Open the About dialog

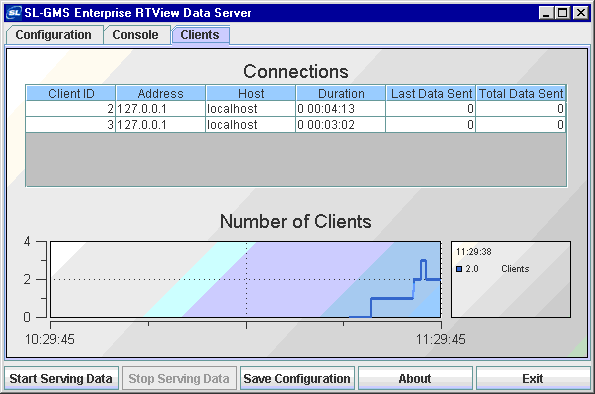point(415,378)
